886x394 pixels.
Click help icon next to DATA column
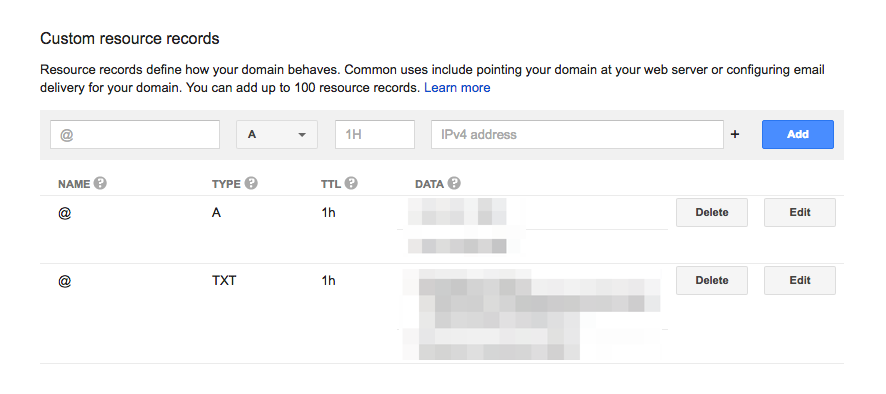454,184
